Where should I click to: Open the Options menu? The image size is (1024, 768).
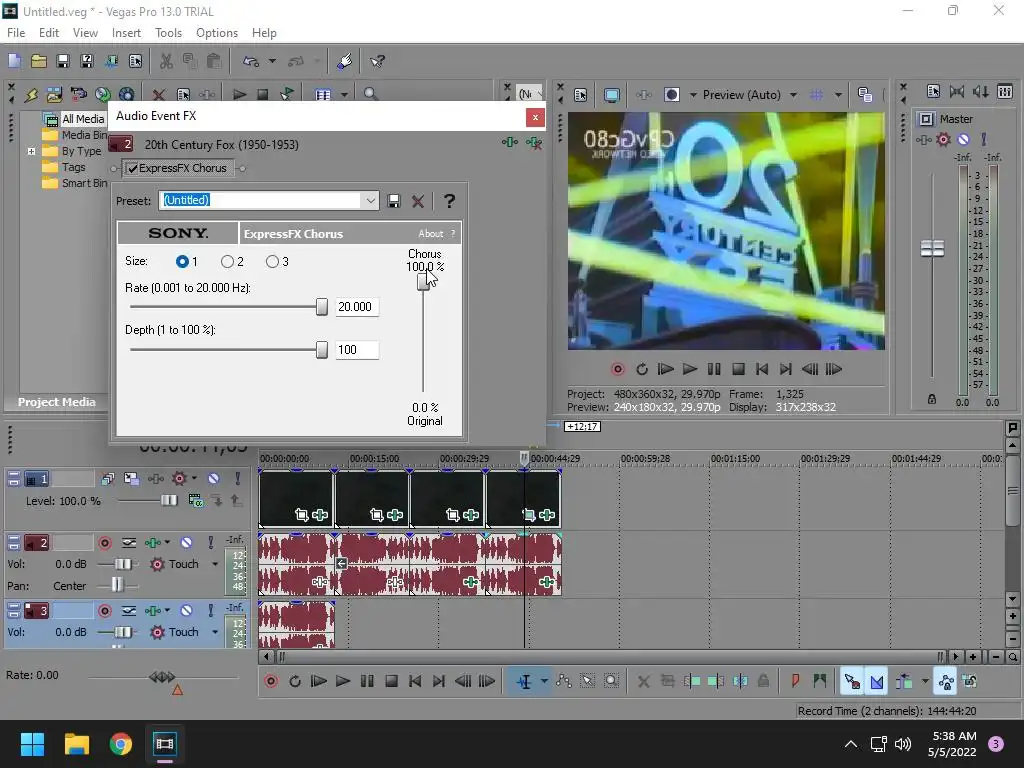point(217,33)
